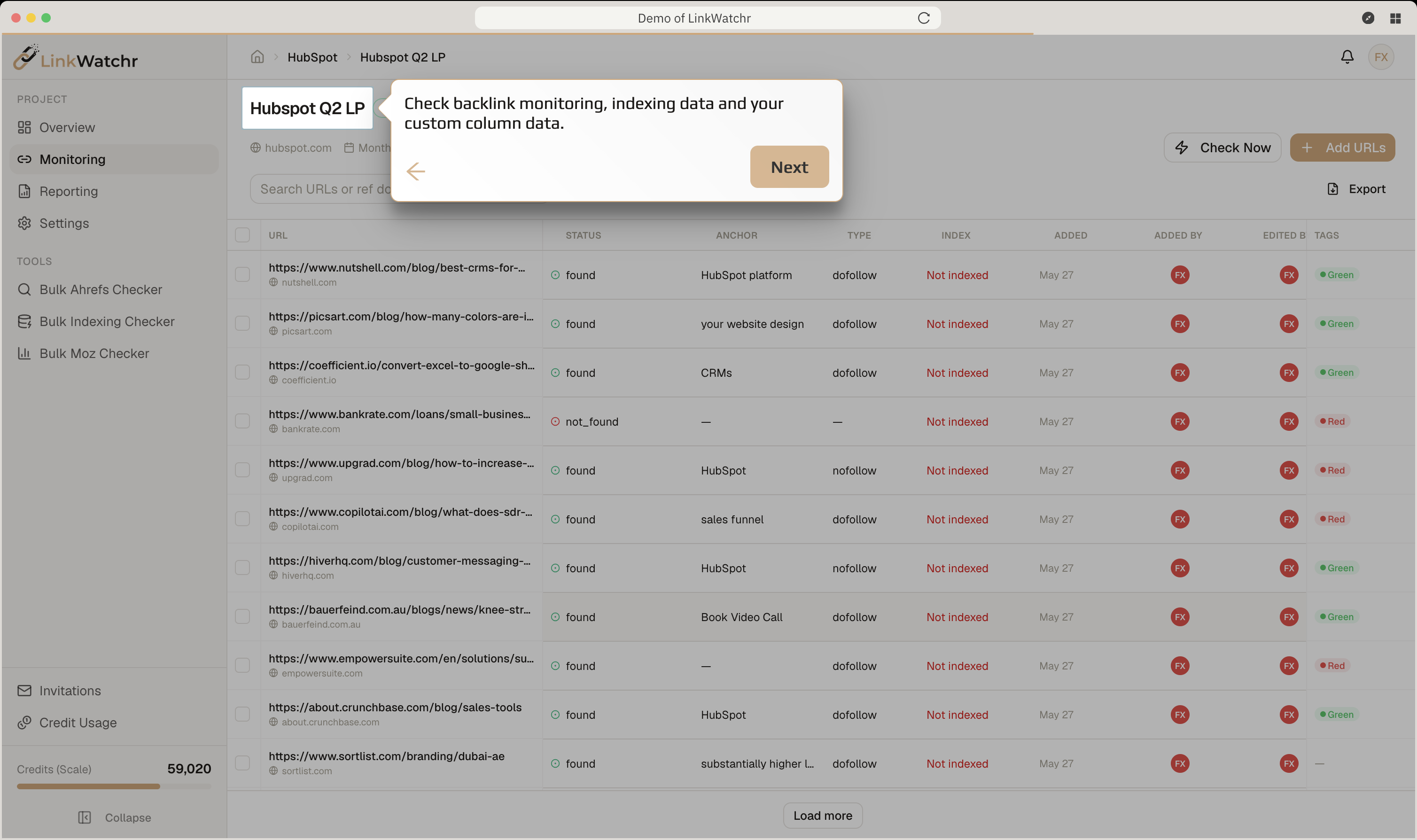
Task: Check the picsart.com row checkbox
Action: [242, 323]
